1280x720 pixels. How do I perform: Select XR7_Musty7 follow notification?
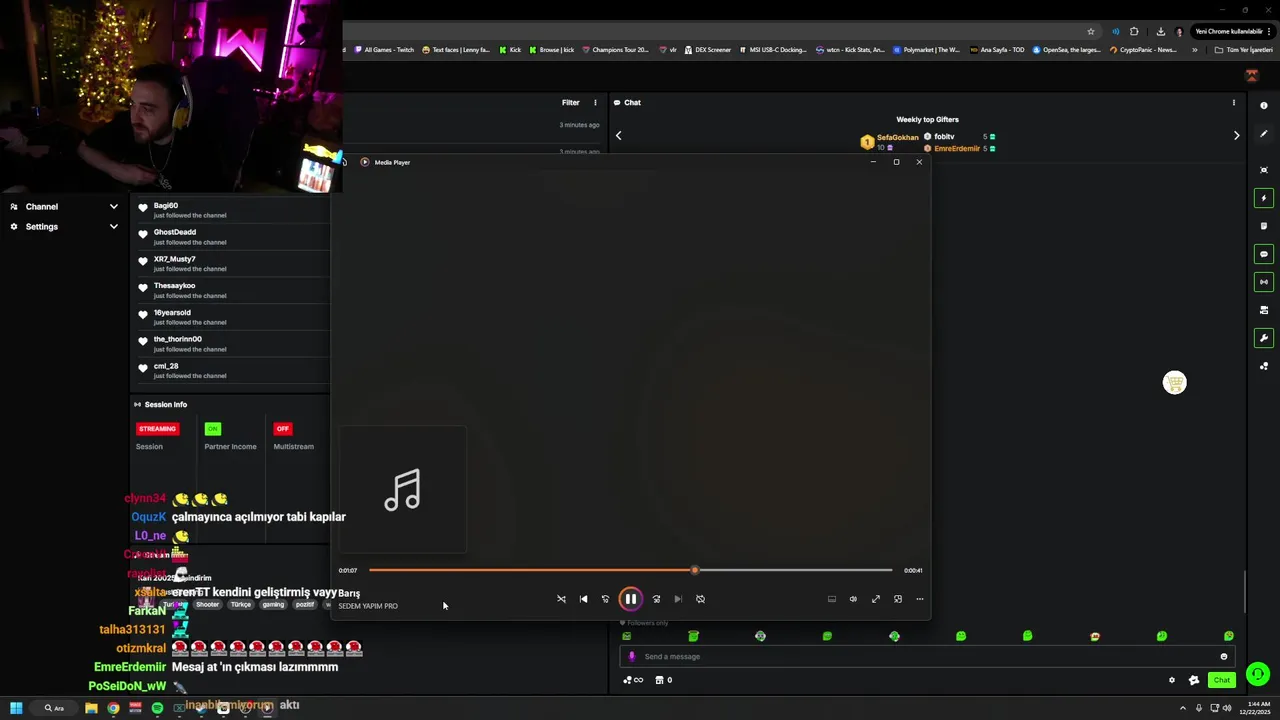232,264
